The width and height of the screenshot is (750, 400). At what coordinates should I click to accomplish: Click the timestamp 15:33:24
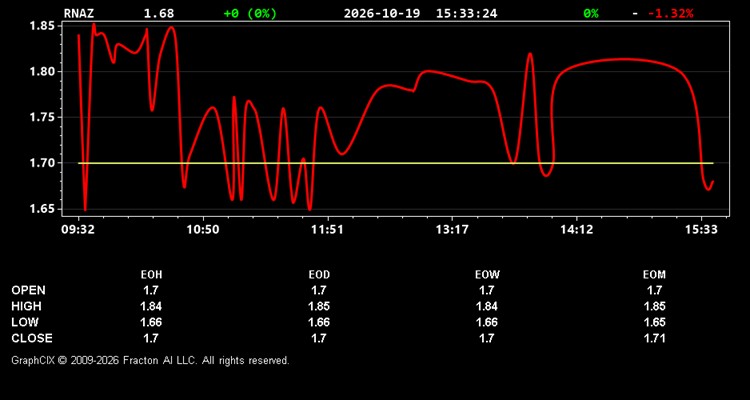[466, 13]
